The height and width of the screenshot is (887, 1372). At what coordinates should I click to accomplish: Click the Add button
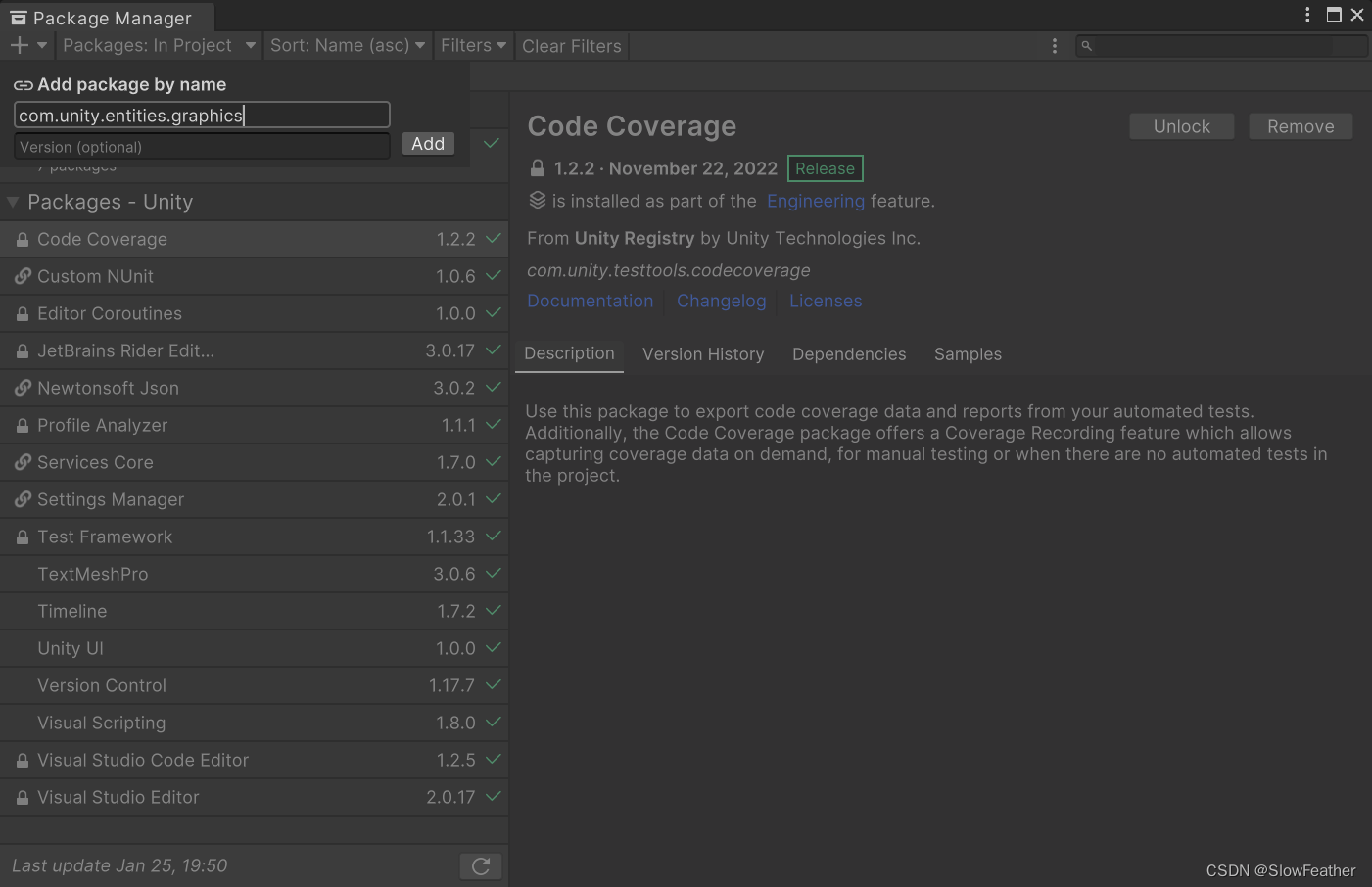[x=428, y=144]
